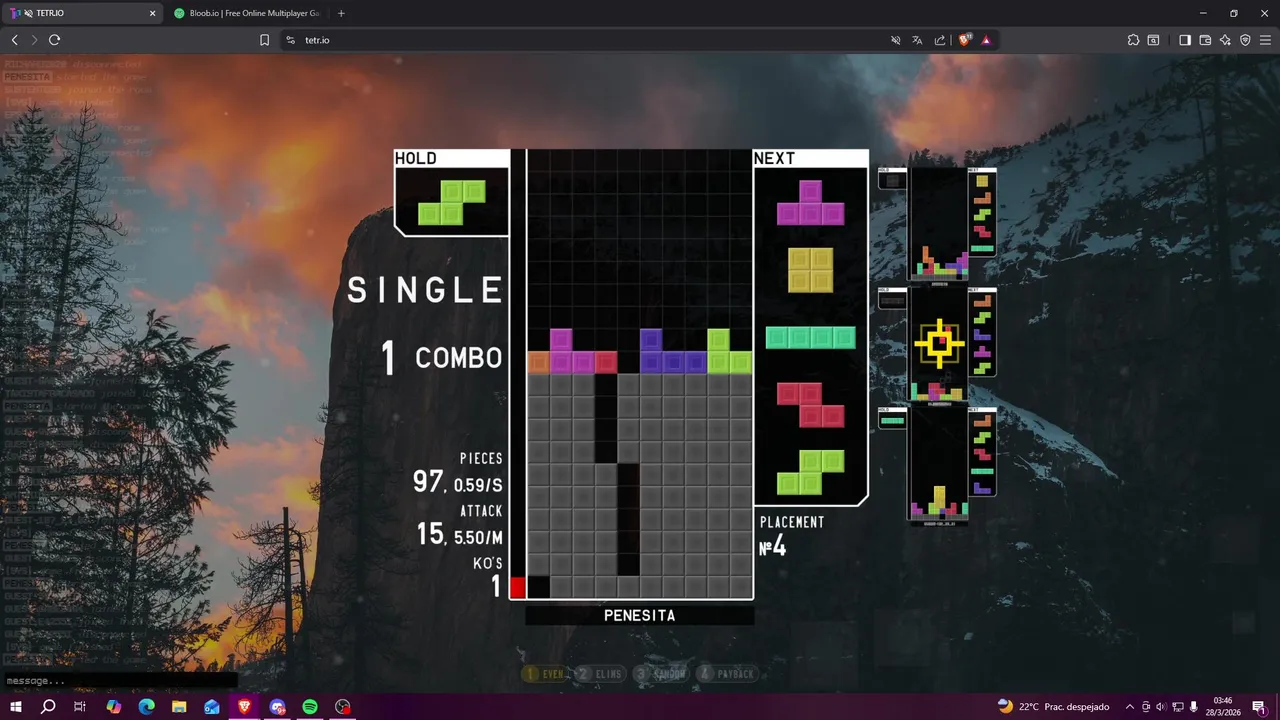This screenshot has height=720, width=1280.
Task: Reload the tetr.io page
Action: tap(55, 40)
